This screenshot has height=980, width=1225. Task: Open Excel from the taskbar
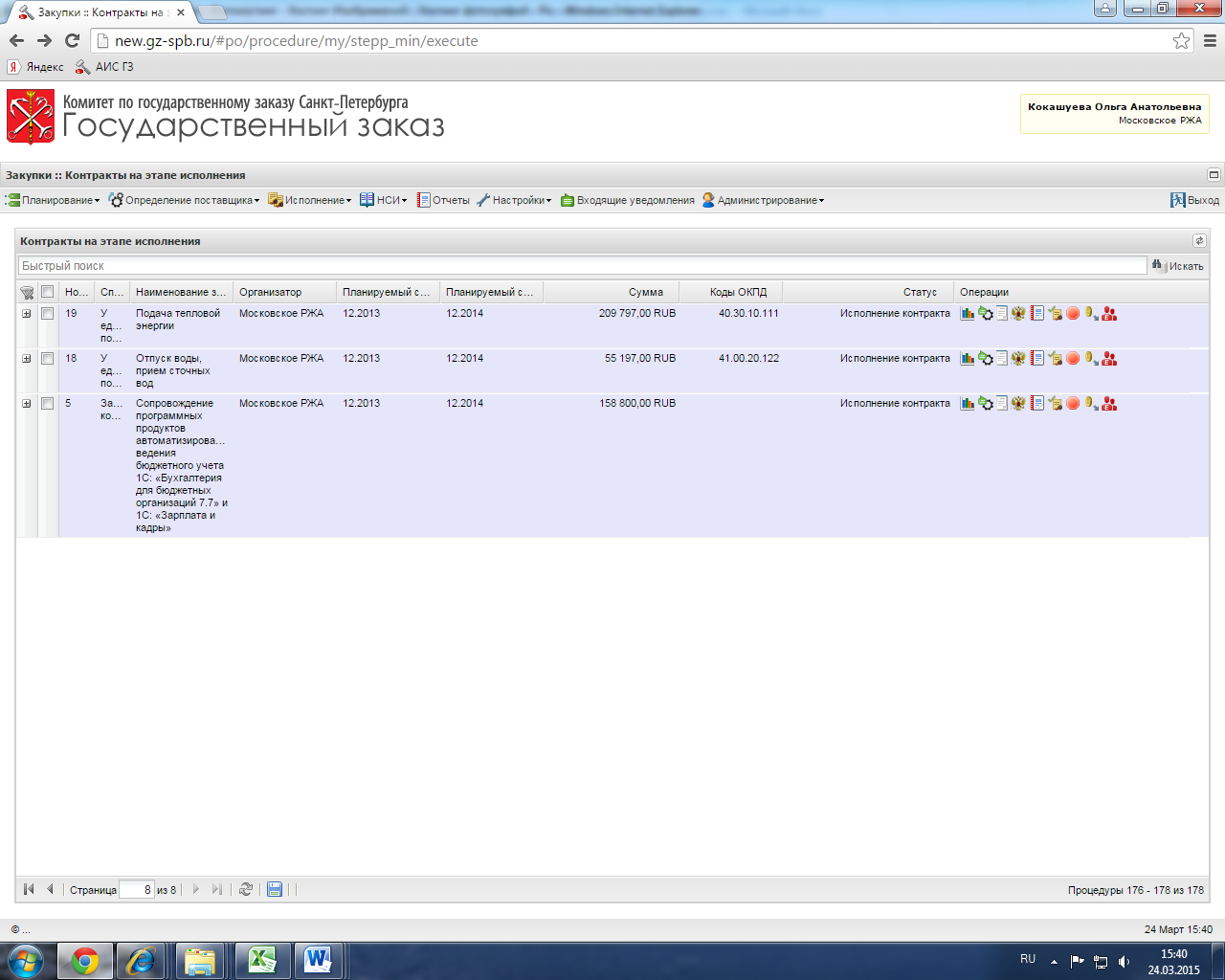[261, 961]
